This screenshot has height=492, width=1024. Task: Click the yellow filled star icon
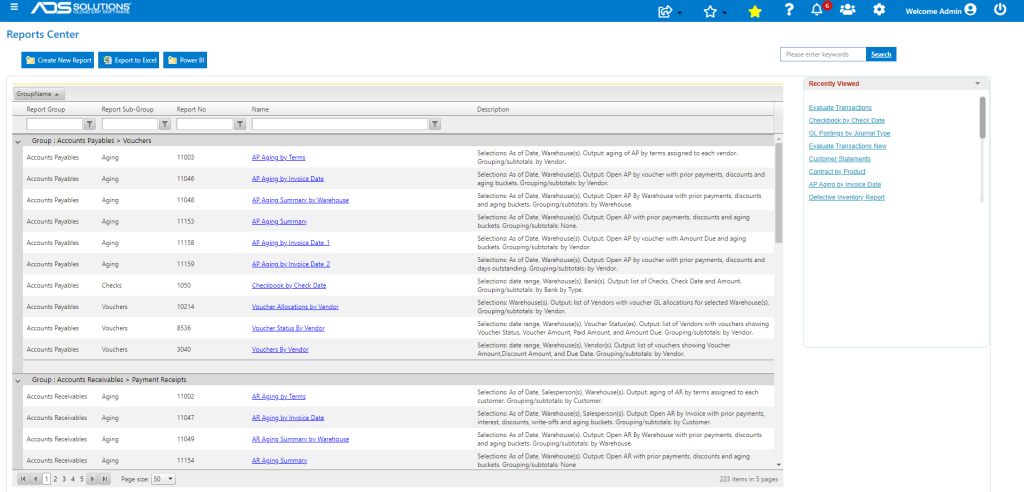click(x=755, y=10)
